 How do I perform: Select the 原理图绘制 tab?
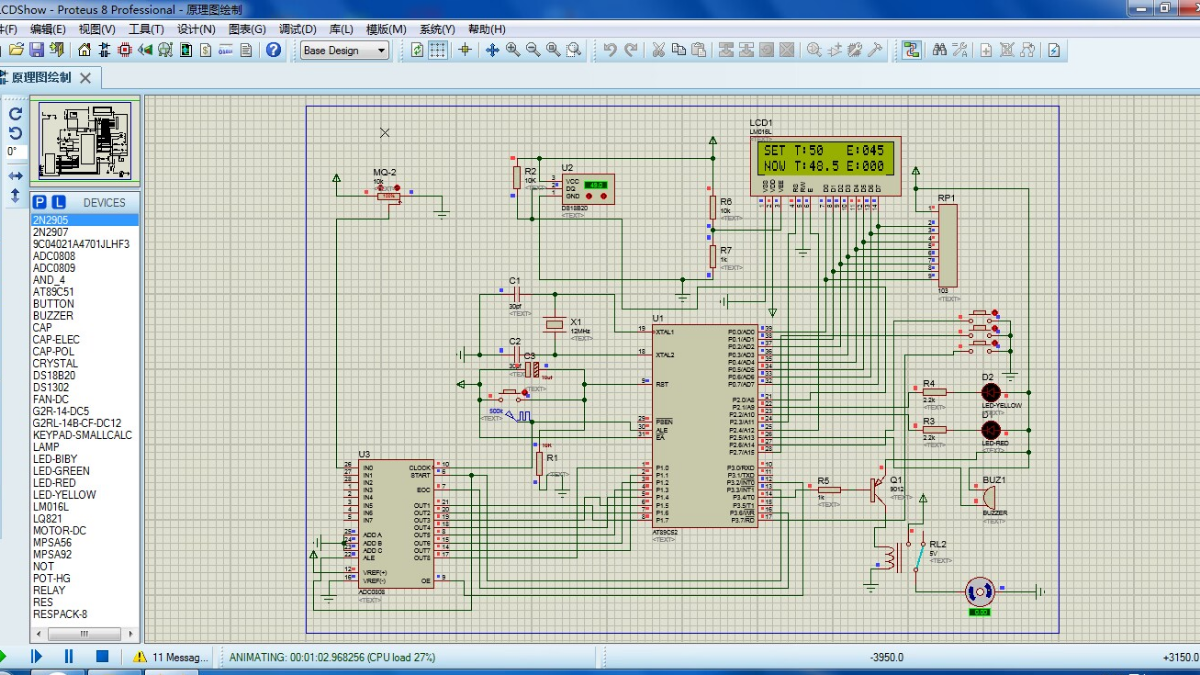(x=42, y=77)
